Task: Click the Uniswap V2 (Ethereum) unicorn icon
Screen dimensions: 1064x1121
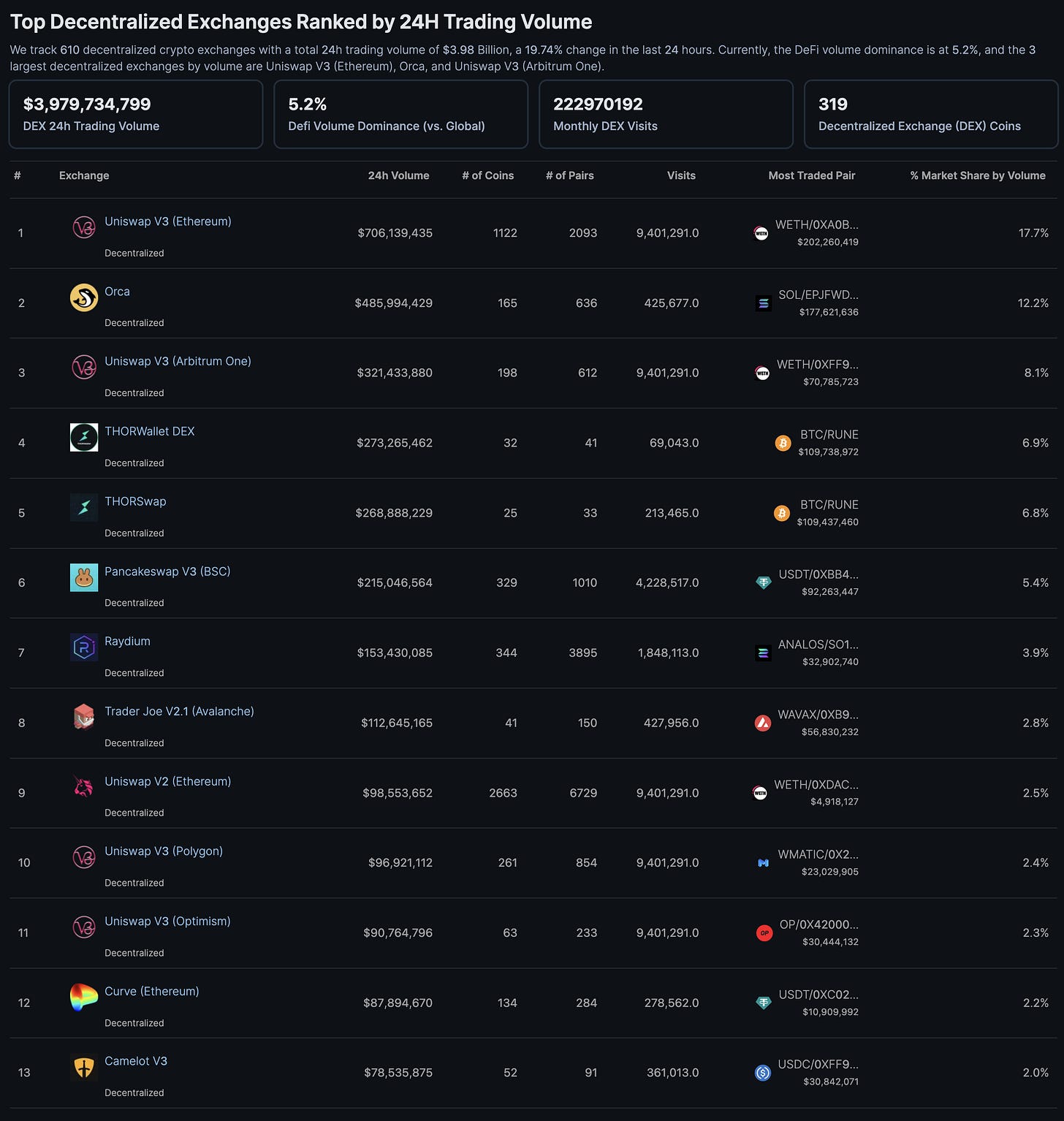Action: click(x=84, y=787)
